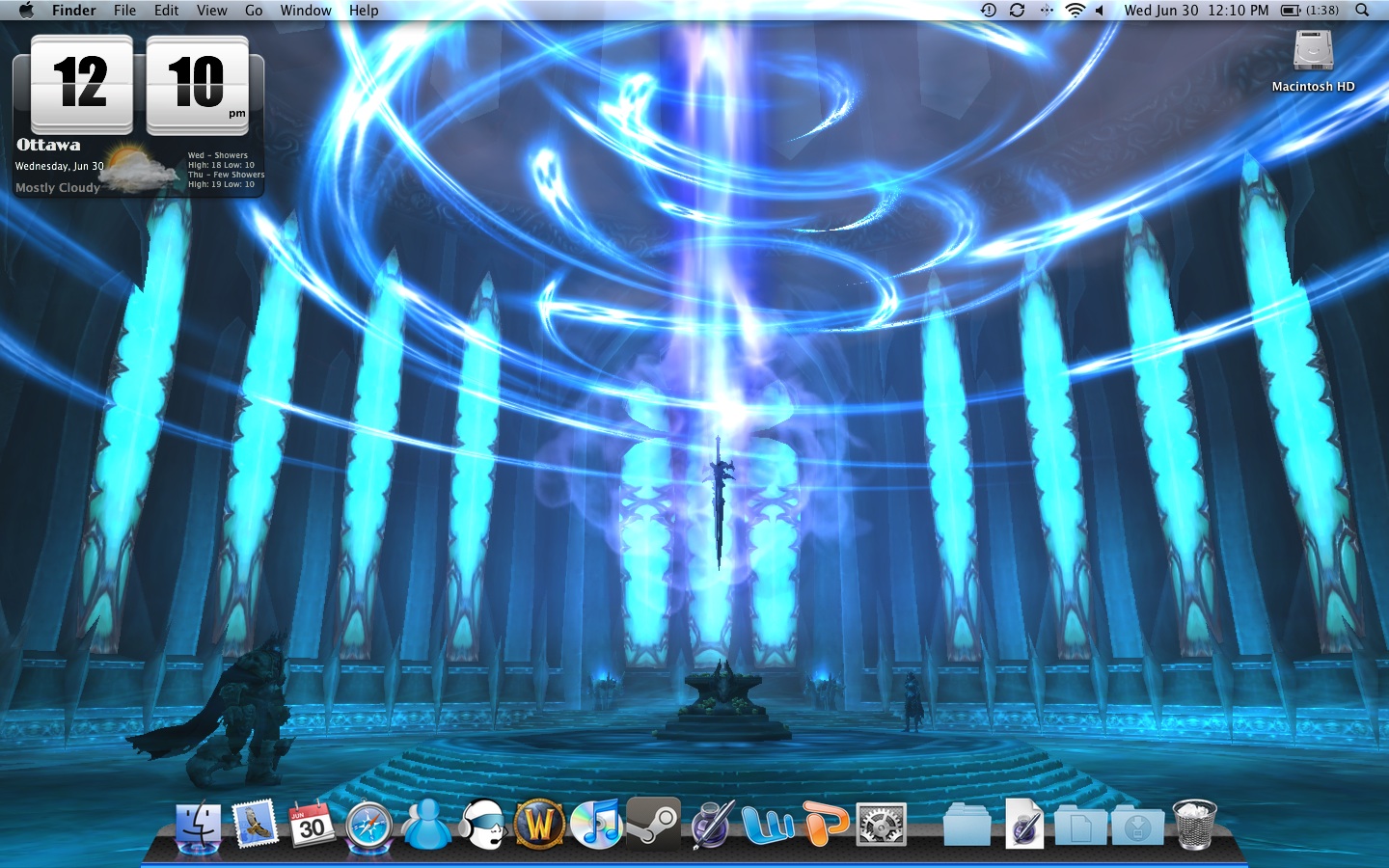Click the minute flip card showing 10

(x=198, y=84)
